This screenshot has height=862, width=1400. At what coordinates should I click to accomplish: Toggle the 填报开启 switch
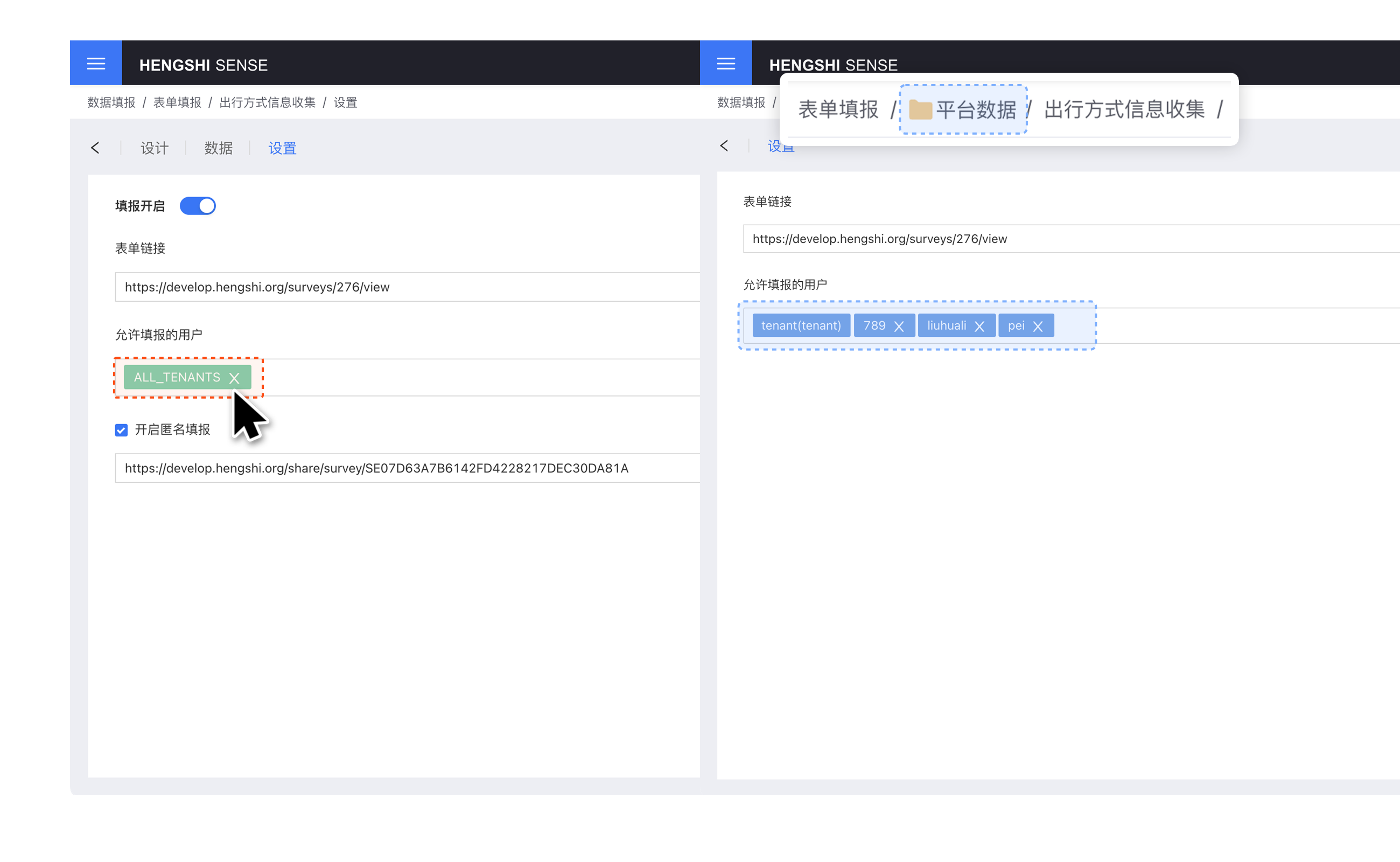[x=198, y=206]
